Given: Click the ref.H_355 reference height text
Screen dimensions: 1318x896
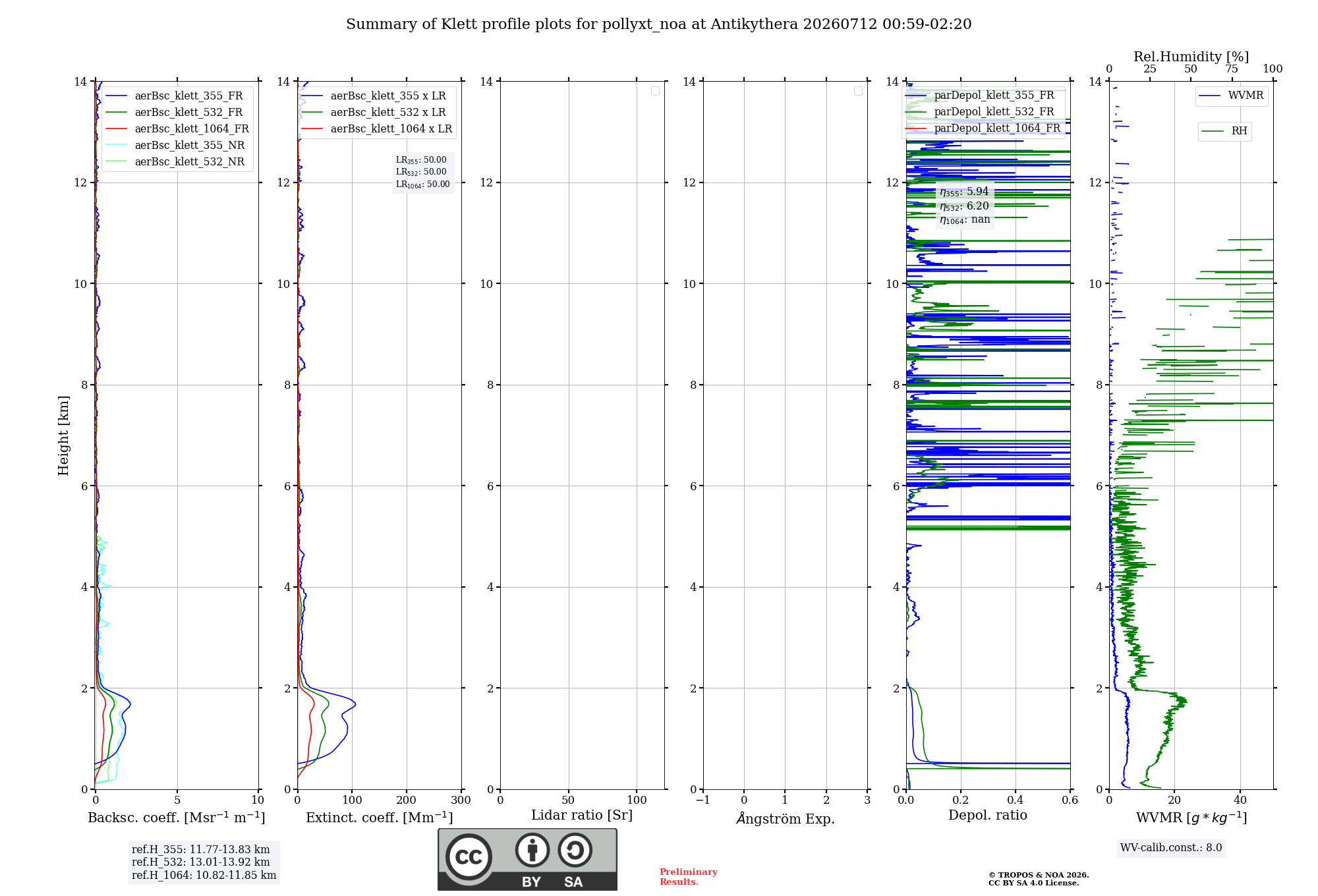Looking at the screenshot, I should pos(201,850).
